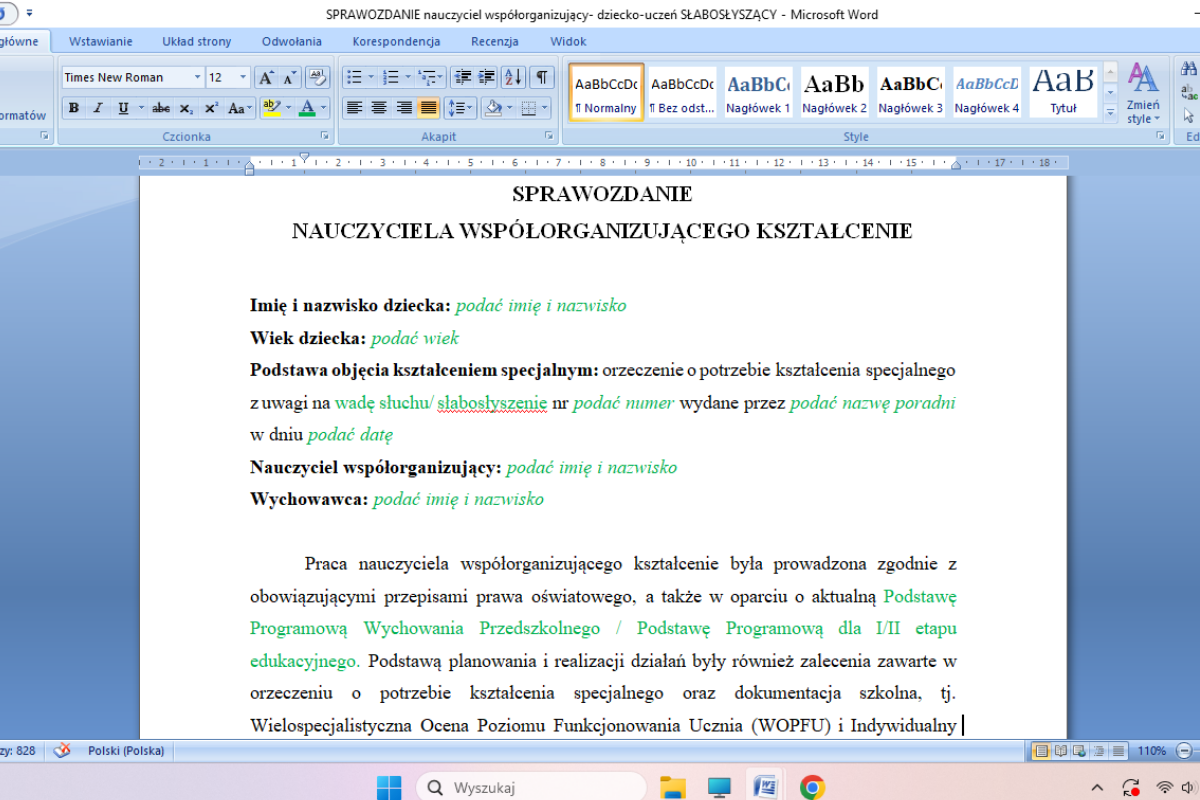
Task: Click the Clear Formatting eraser icon
Action: click(x=318, y=77)
